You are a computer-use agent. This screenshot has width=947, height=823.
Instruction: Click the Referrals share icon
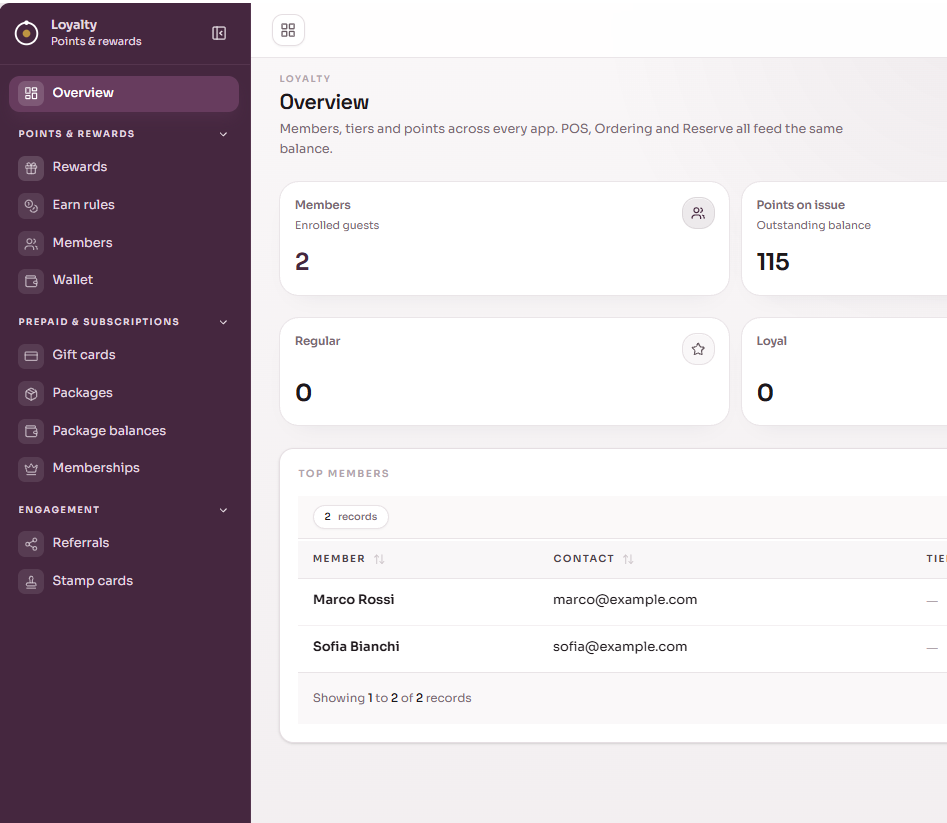point(31,543)
